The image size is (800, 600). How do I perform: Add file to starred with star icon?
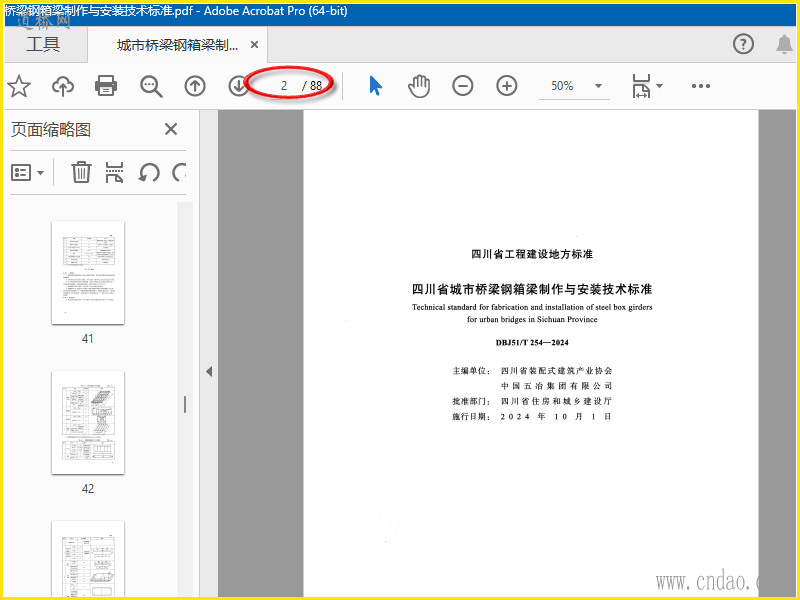click(x=19, y=86)
